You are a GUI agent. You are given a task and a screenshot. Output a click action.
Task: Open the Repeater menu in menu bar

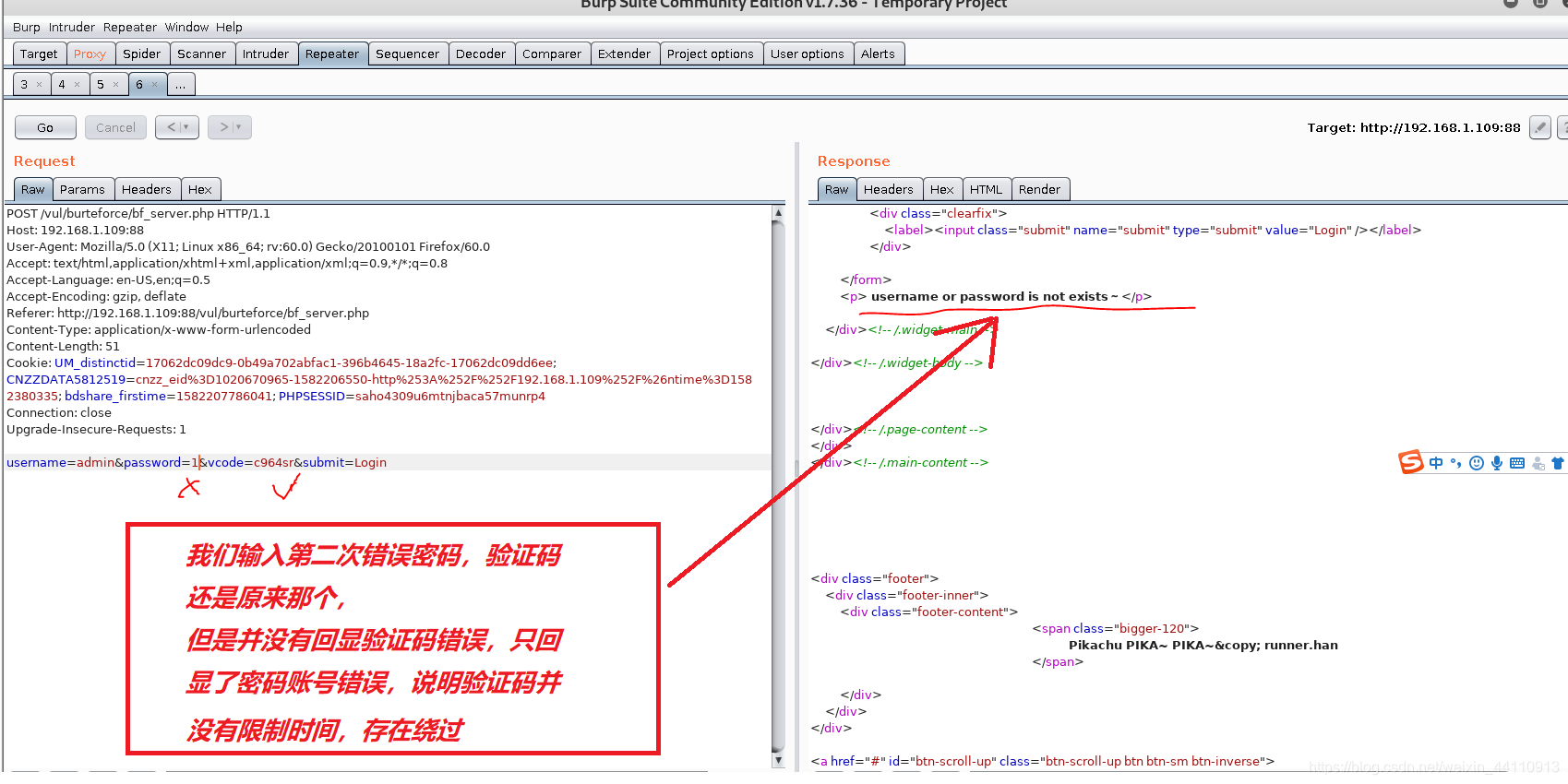[130, 27]
